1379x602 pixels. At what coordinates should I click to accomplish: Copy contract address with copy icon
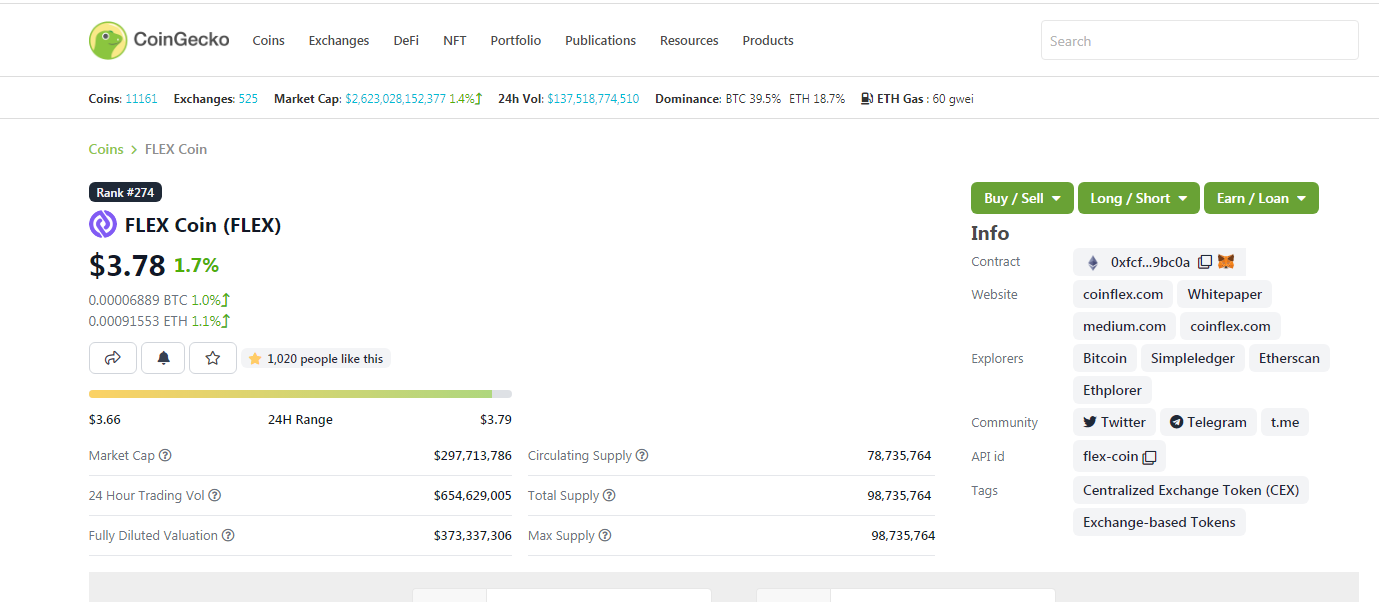tap(1205, 262)
